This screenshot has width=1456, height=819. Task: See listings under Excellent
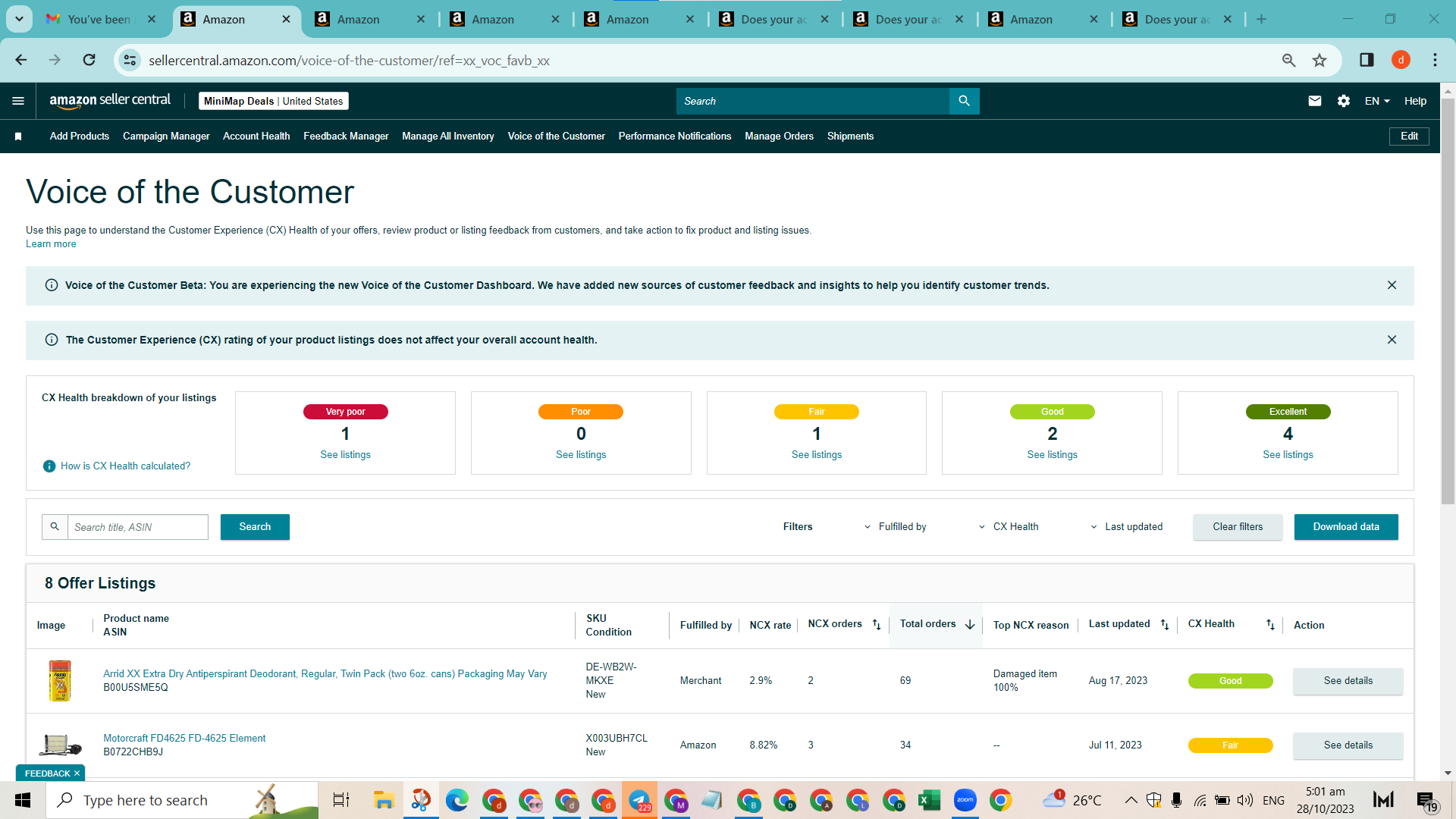click(1288, 455)
